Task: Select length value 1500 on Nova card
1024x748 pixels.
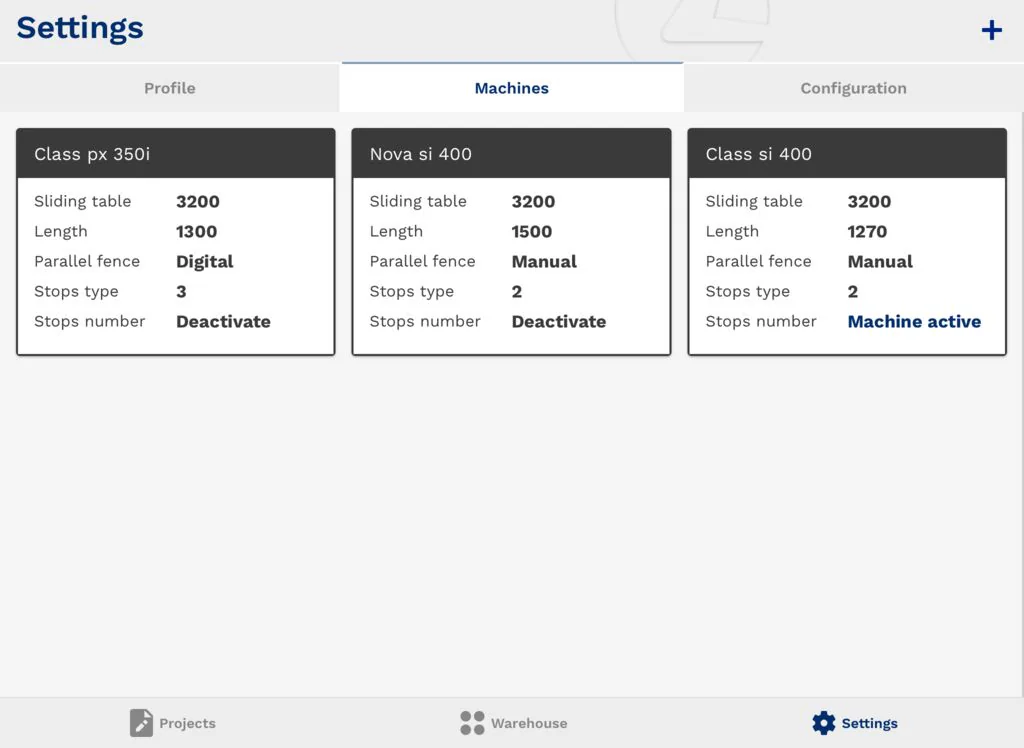Action: pyautogui.click(x=532, y=231)
